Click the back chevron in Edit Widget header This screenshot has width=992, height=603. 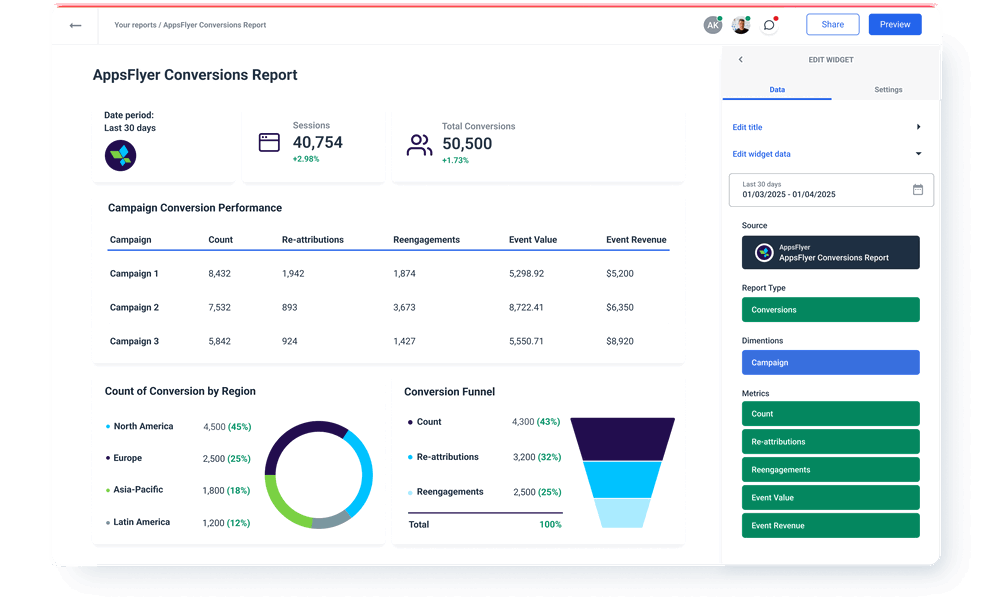(740, 59)
